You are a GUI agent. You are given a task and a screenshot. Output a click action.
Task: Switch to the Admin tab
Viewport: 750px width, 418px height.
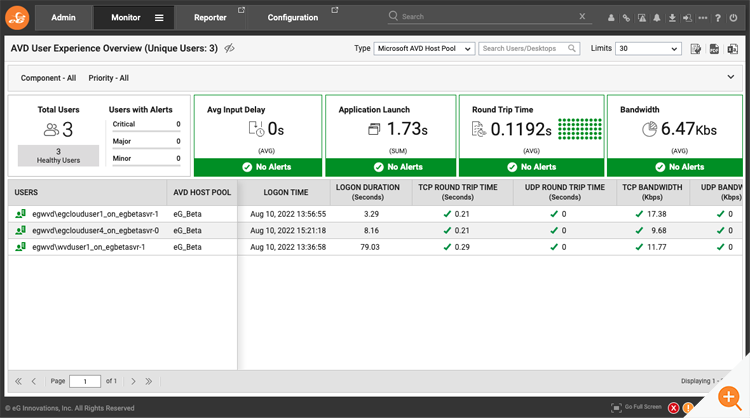(x=63, y=18)
